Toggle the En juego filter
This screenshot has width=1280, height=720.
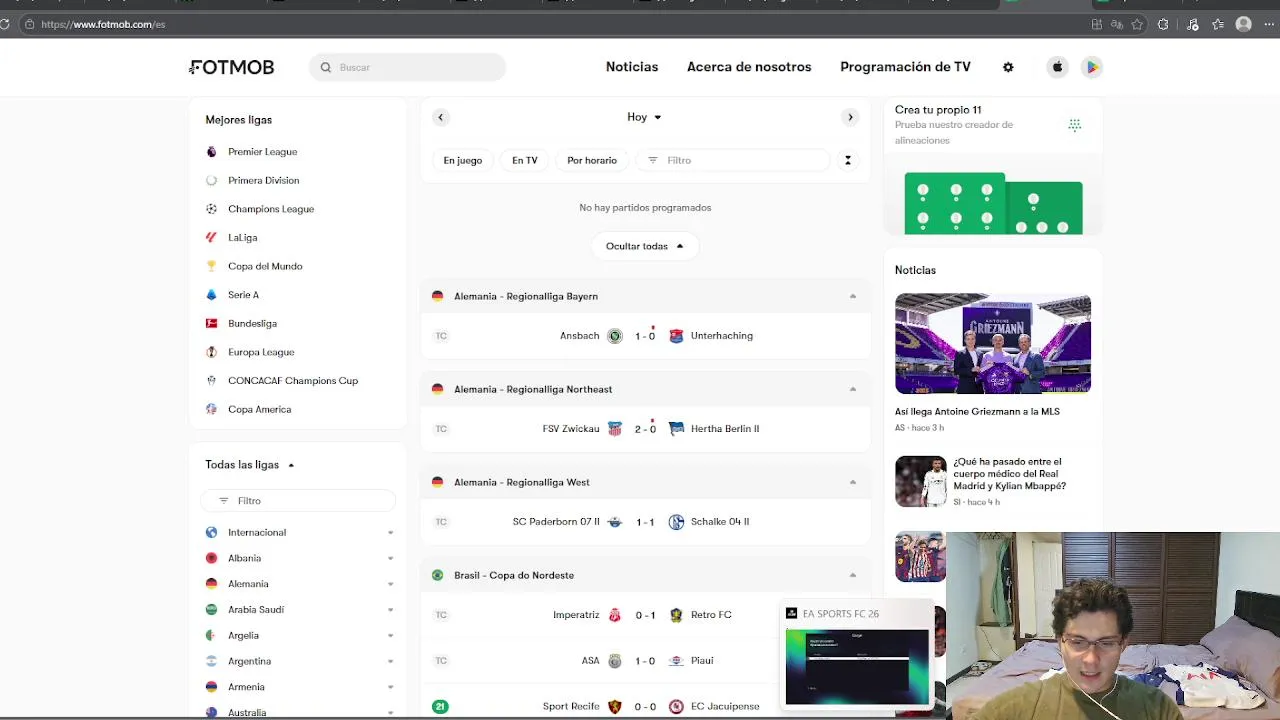click(463, 160)
